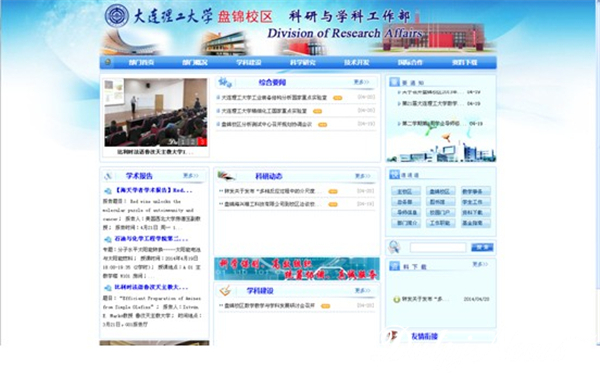This screenshot has height=376, width=600.
Task: Click the icon beside 友情链接 heading
Action: pyautogui.click(x=392, y=336)
